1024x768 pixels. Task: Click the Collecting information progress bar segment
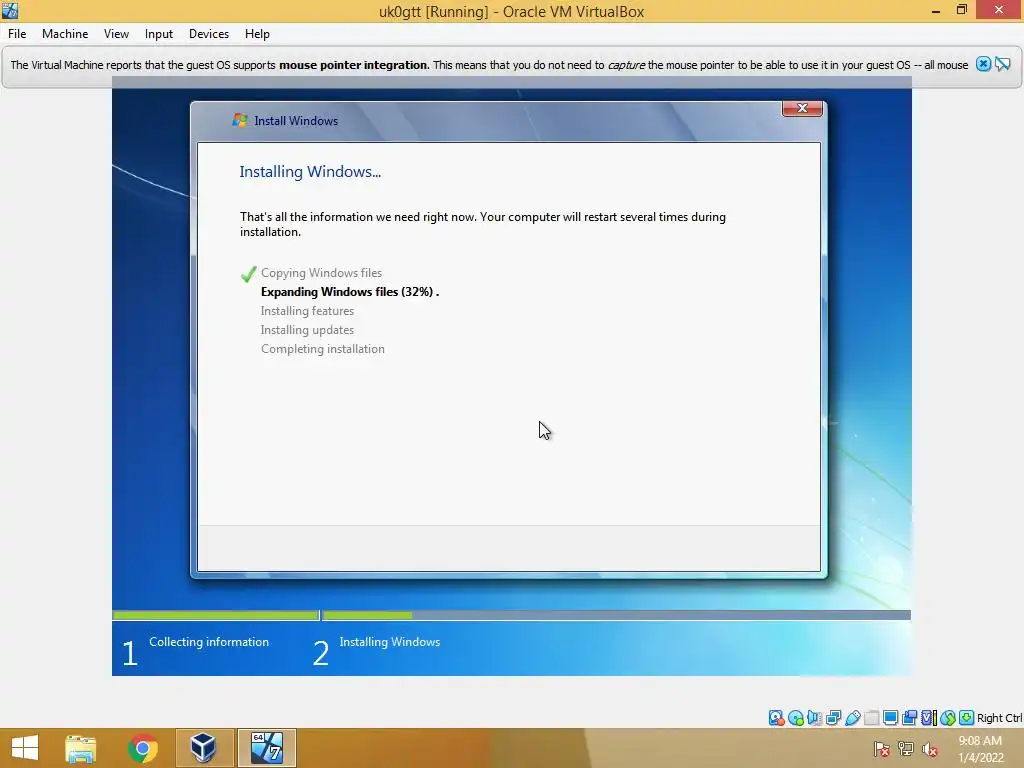(x=216, y=615)
